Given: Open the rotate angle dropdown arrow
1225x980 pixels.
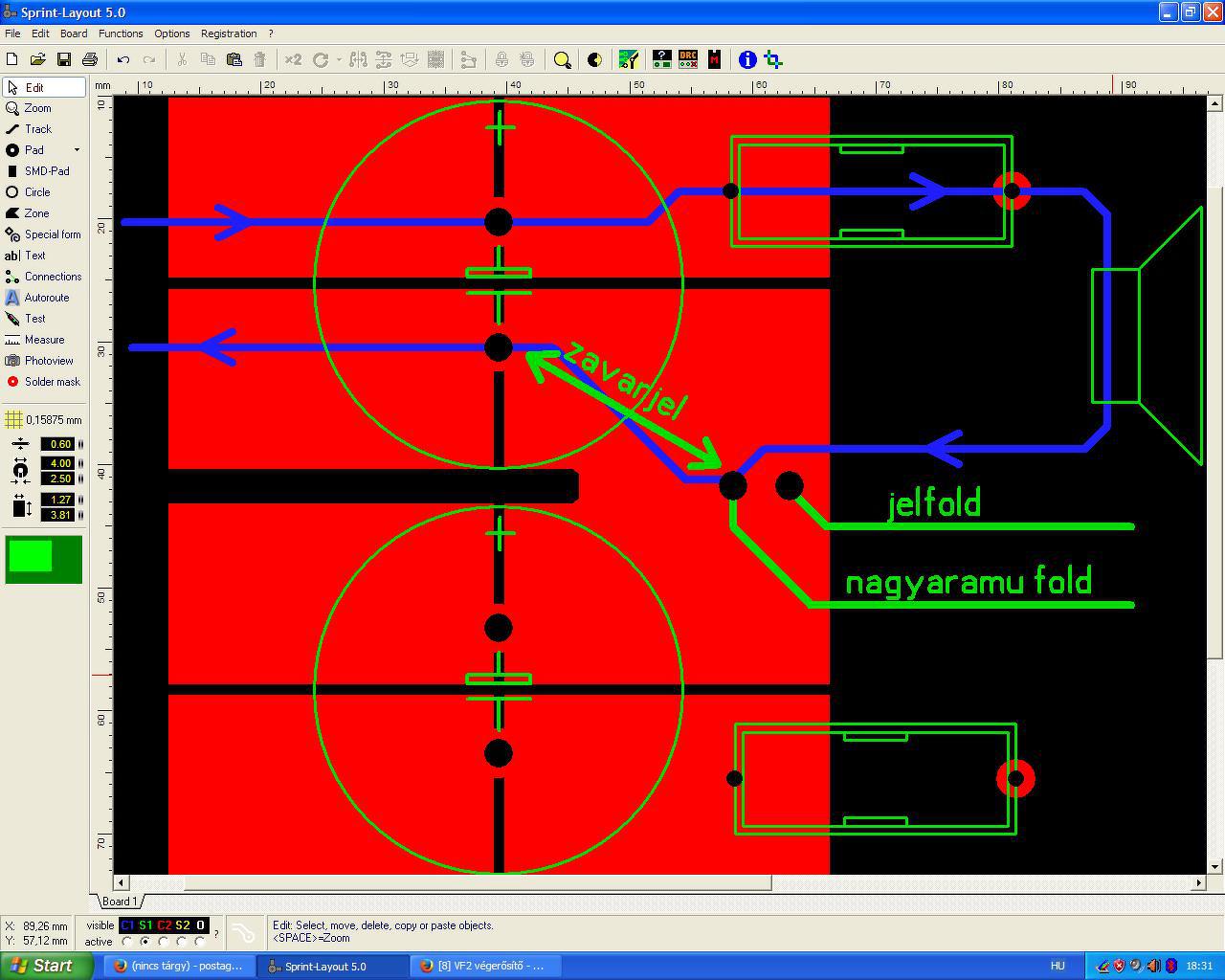Looking at the screenshot, I should click(338, 59).
